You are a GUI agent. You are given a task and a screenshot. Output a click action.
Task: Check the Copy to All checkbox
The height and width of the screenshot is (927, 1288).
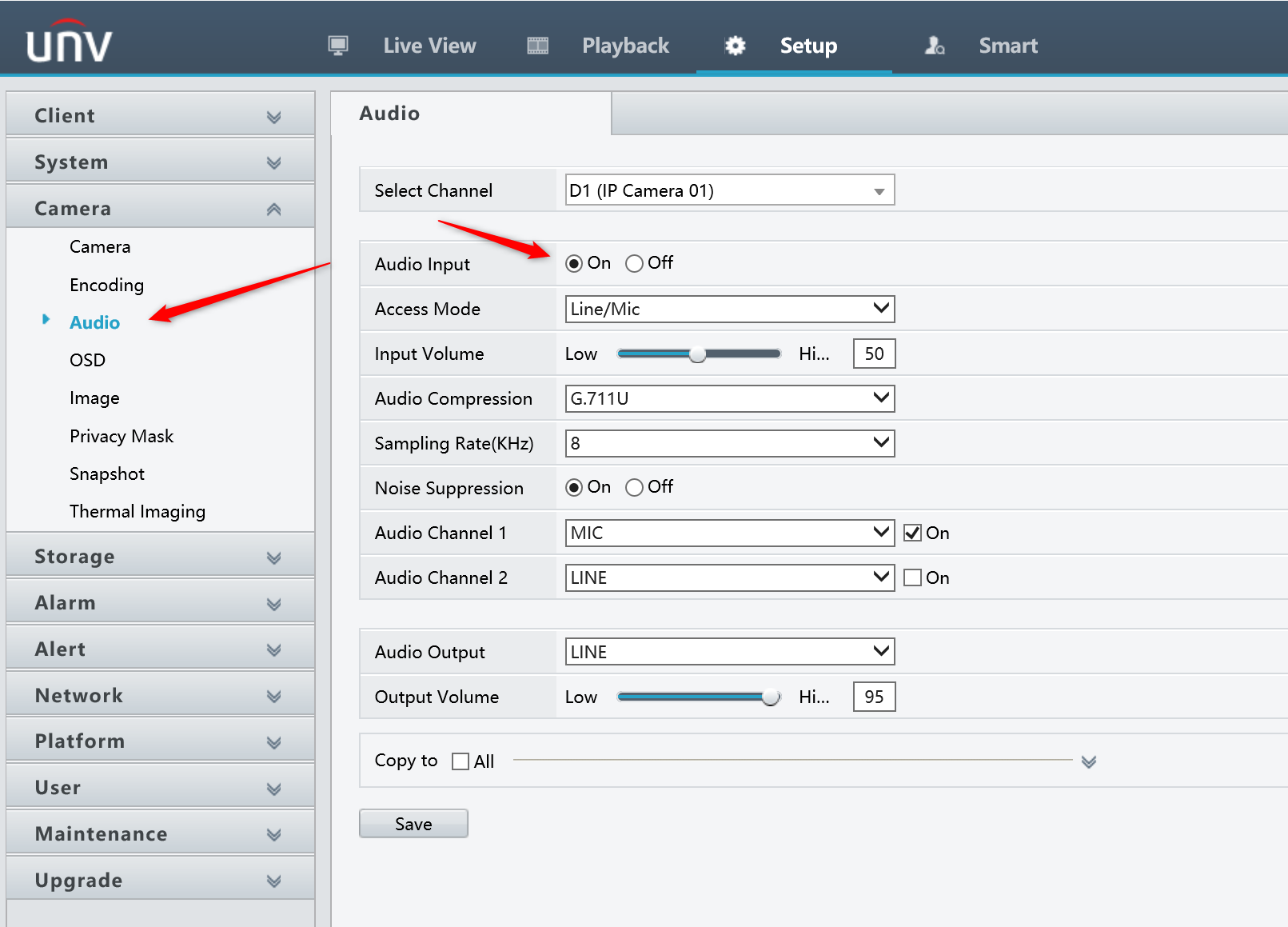click(460, 761)
